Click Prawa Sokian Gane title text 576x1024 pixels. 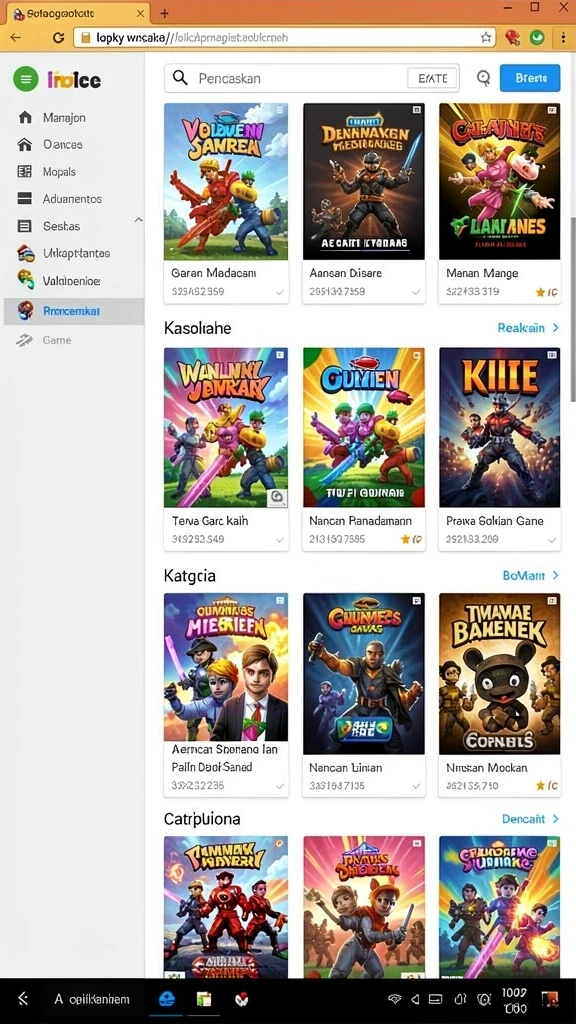(494, 520)
